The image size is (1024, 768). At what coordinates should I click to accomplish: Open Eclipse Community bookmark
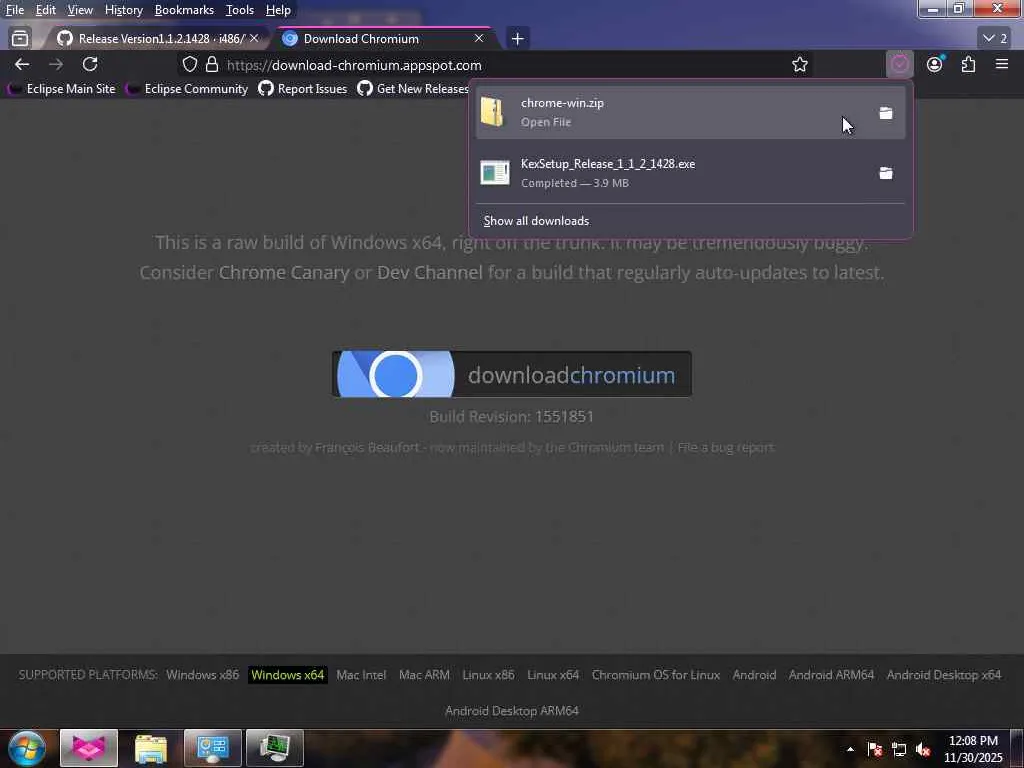point(187,89)
